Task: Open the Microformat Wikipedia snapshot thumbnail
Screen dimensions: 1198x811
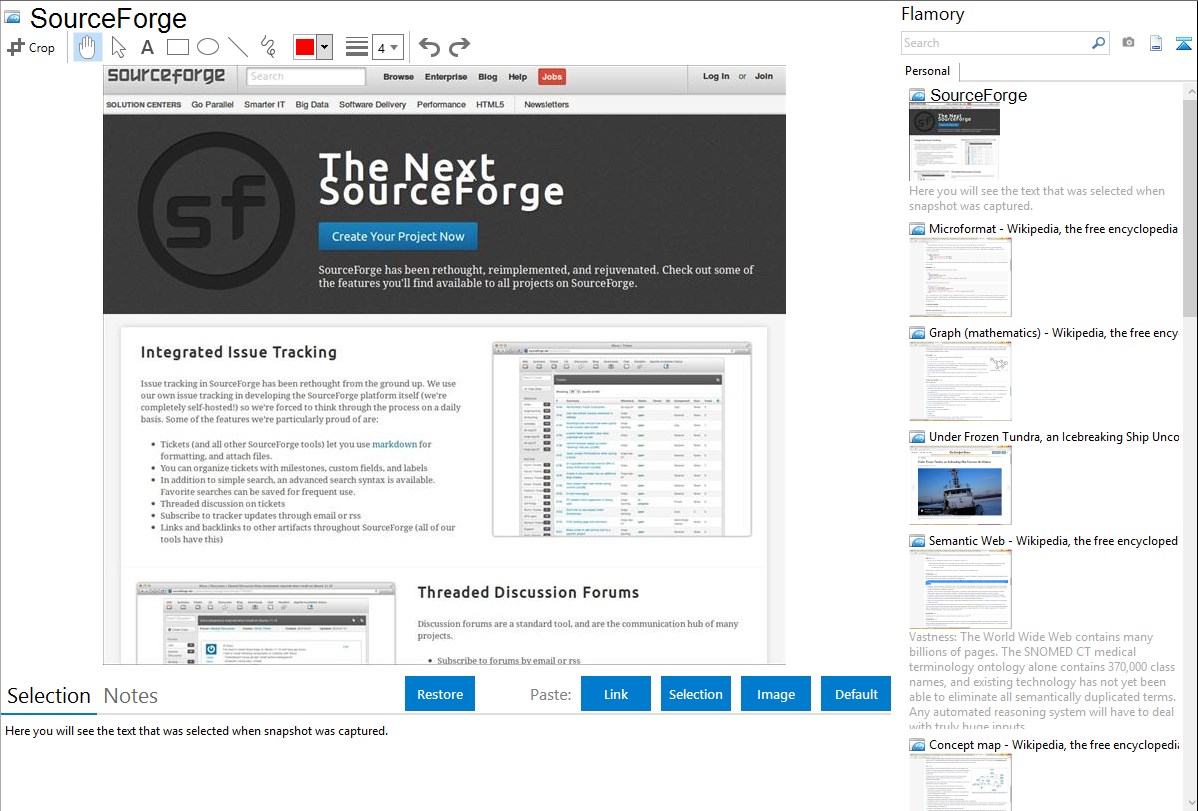Action: (960, 277)
